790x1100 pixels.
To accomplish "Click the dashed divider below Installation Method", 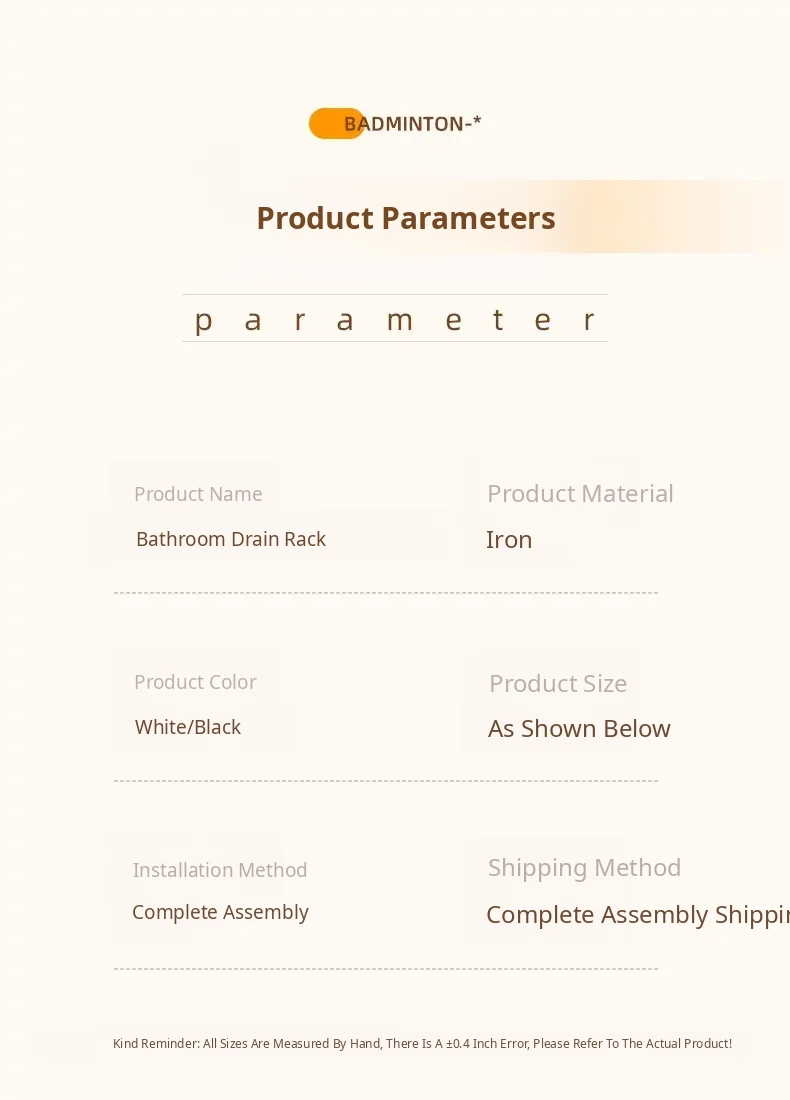I will click(x=385, y=969).
